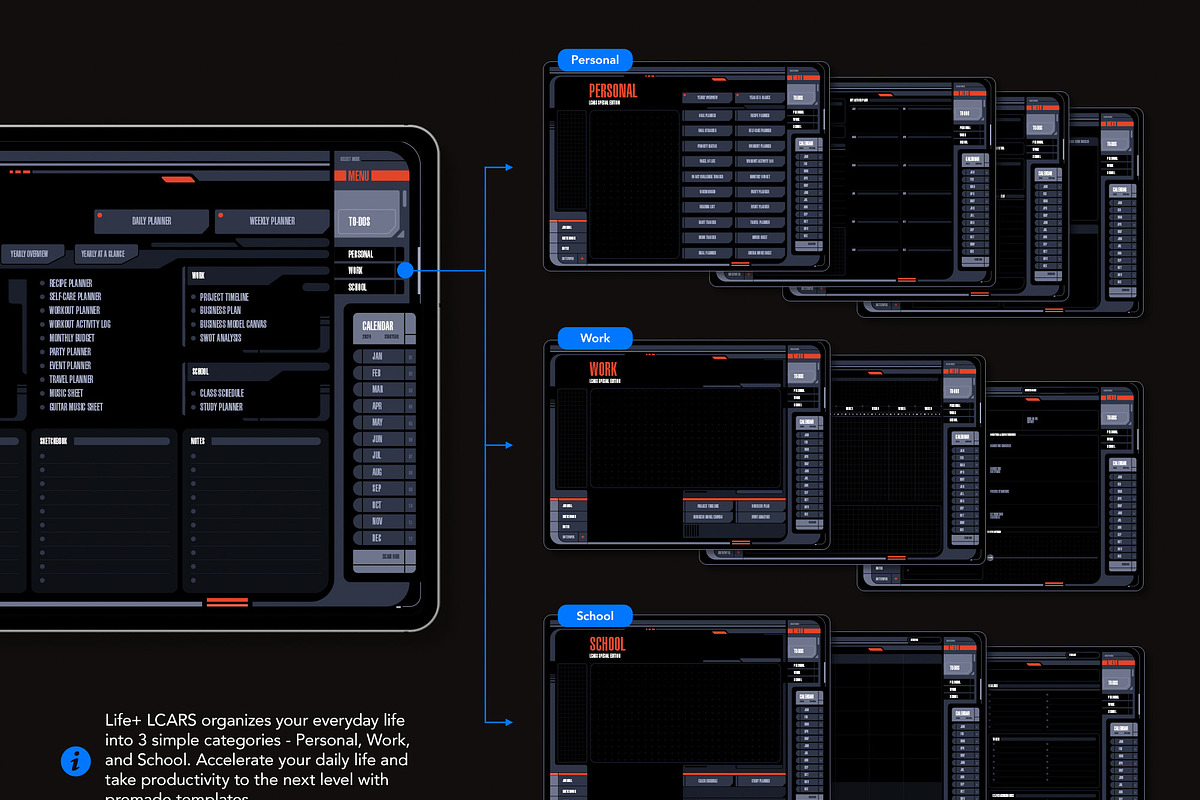
Task: Open the Music Sheet link
Action: [66, 393]
